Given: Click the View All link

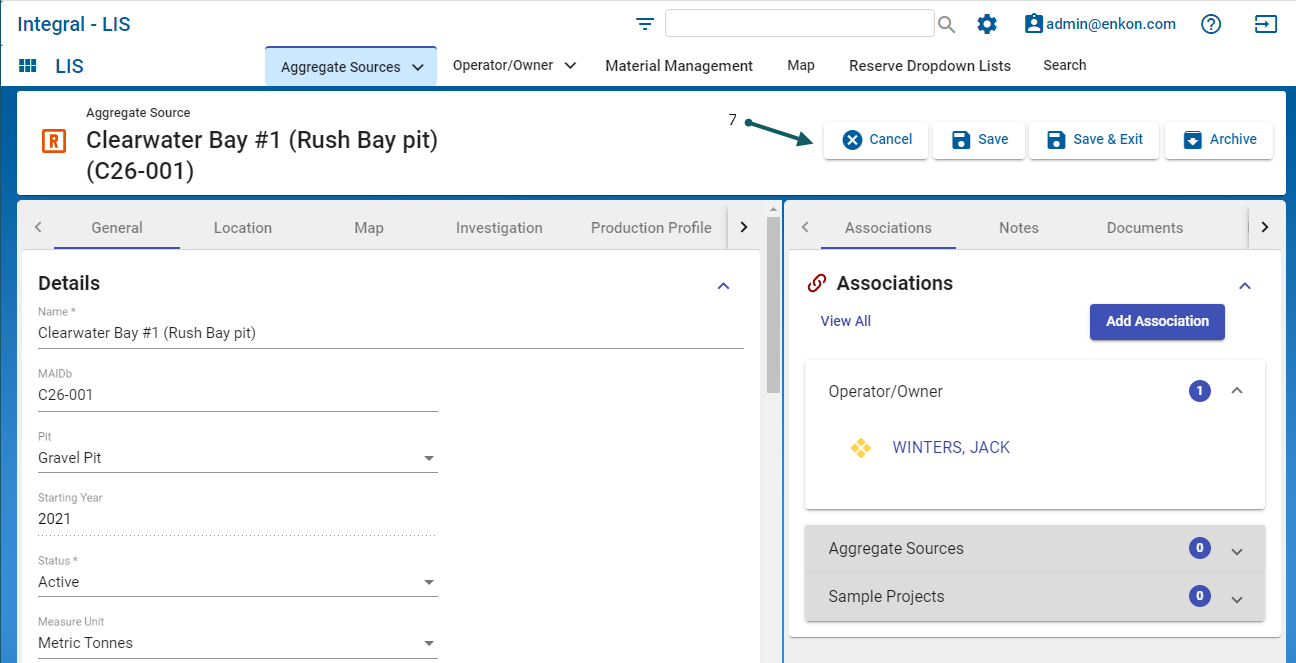Looking at the screenshot, I should [x=845, y=321].
